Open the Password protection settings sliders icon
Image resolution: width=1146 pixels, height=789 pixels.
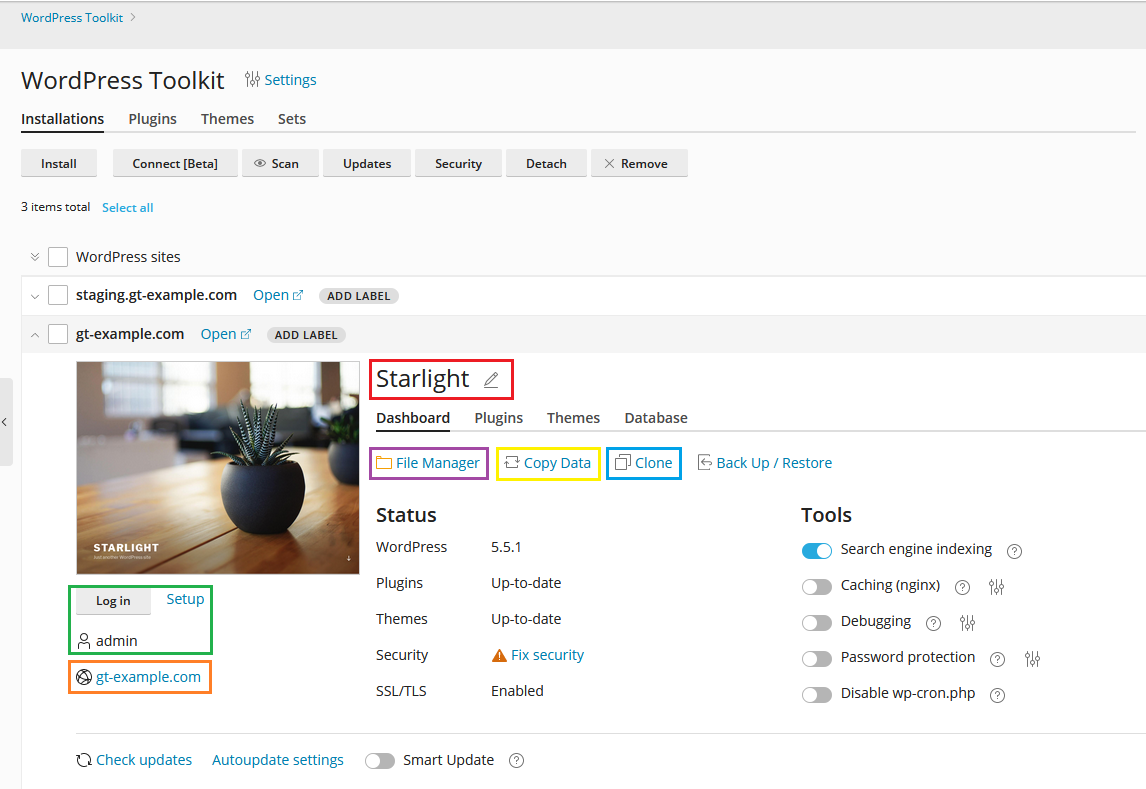[1032, 659]
